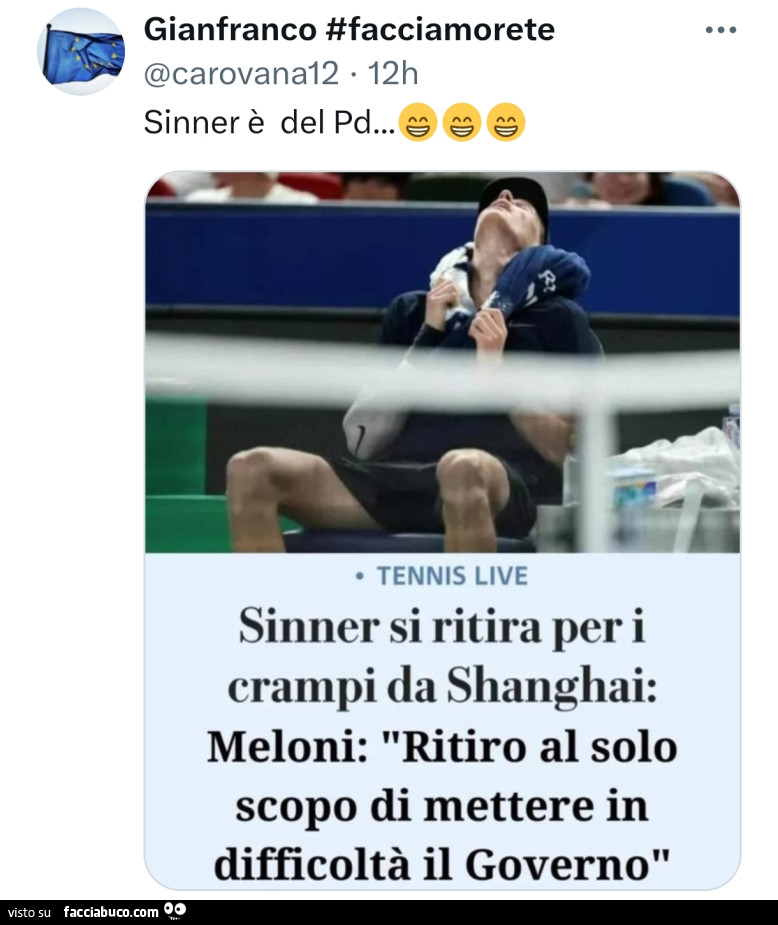Click the 'difficoltà il Governo' headline line
The image size is (778, 925).
coord(442,865)
